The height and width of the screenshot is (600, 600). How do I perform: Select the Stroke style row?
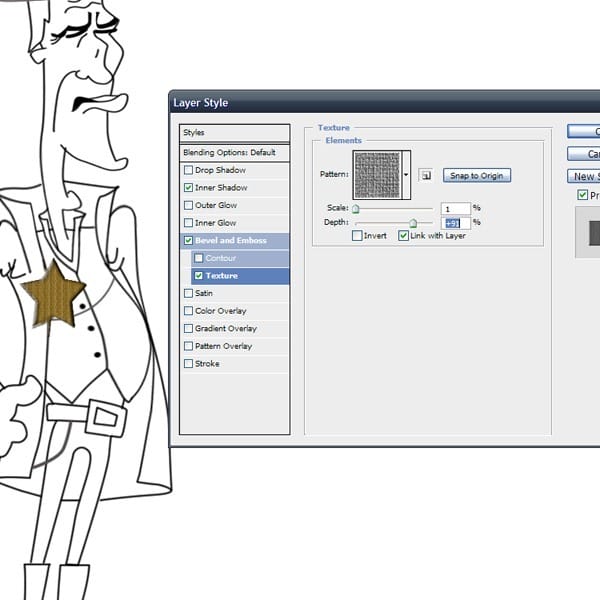(235, 364)
